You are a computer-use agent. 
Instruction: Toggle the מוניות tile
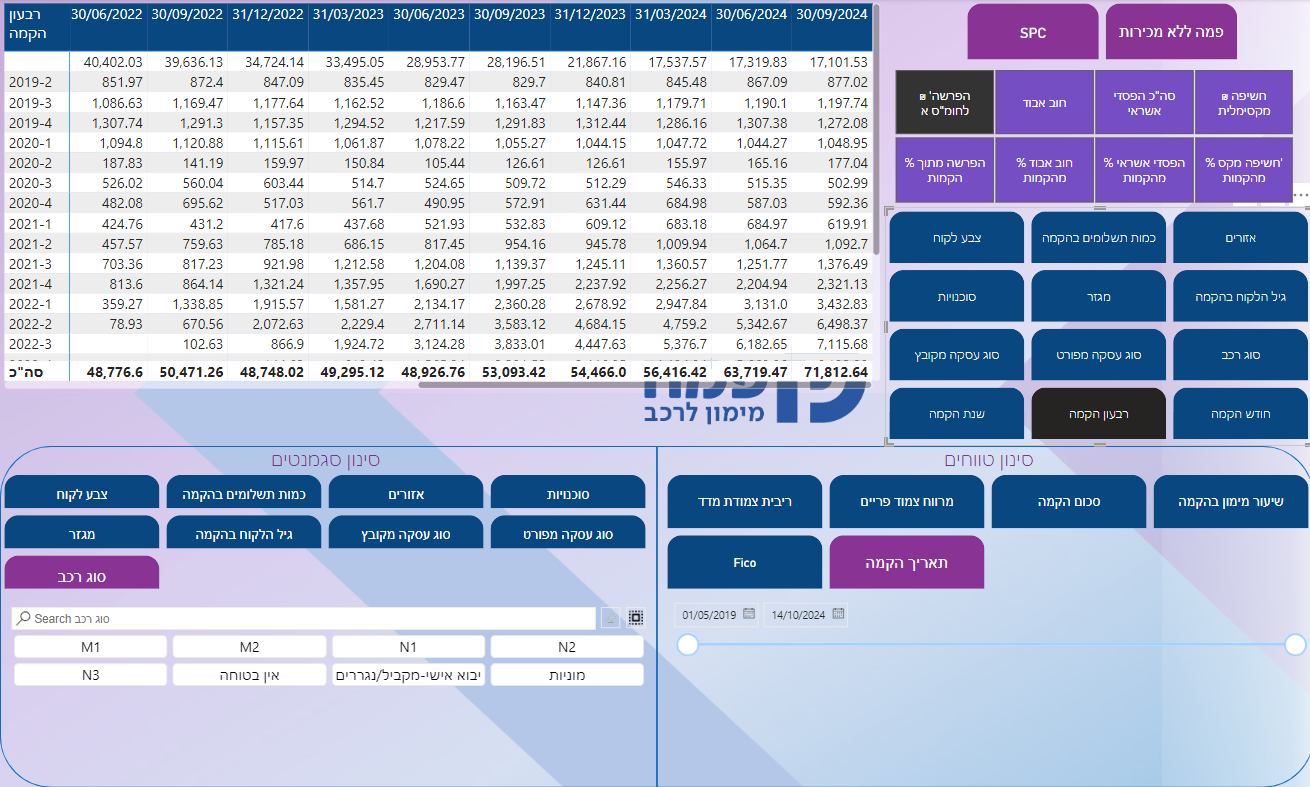coord(567,675)
